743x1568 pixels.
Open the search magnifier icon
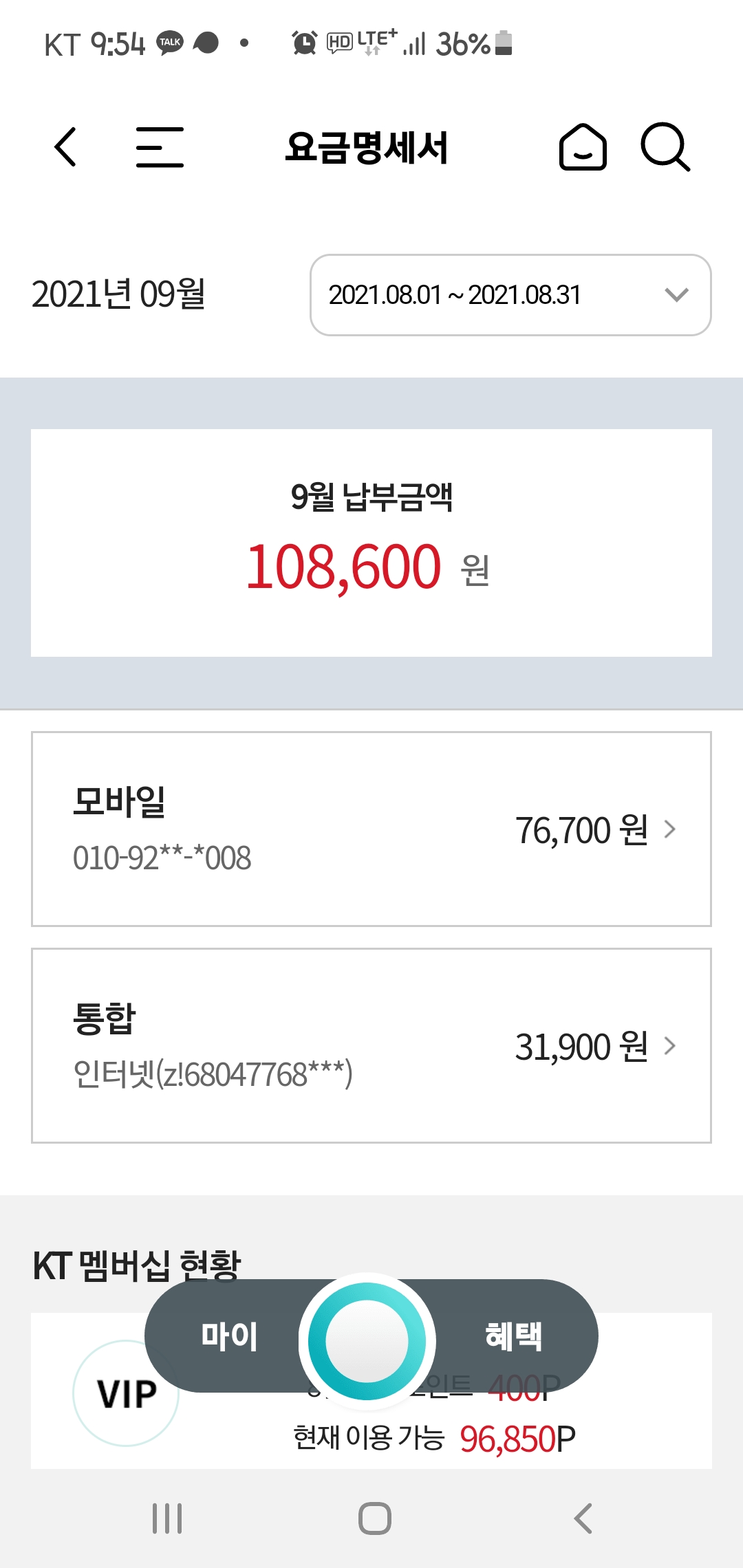click(665, 146)
